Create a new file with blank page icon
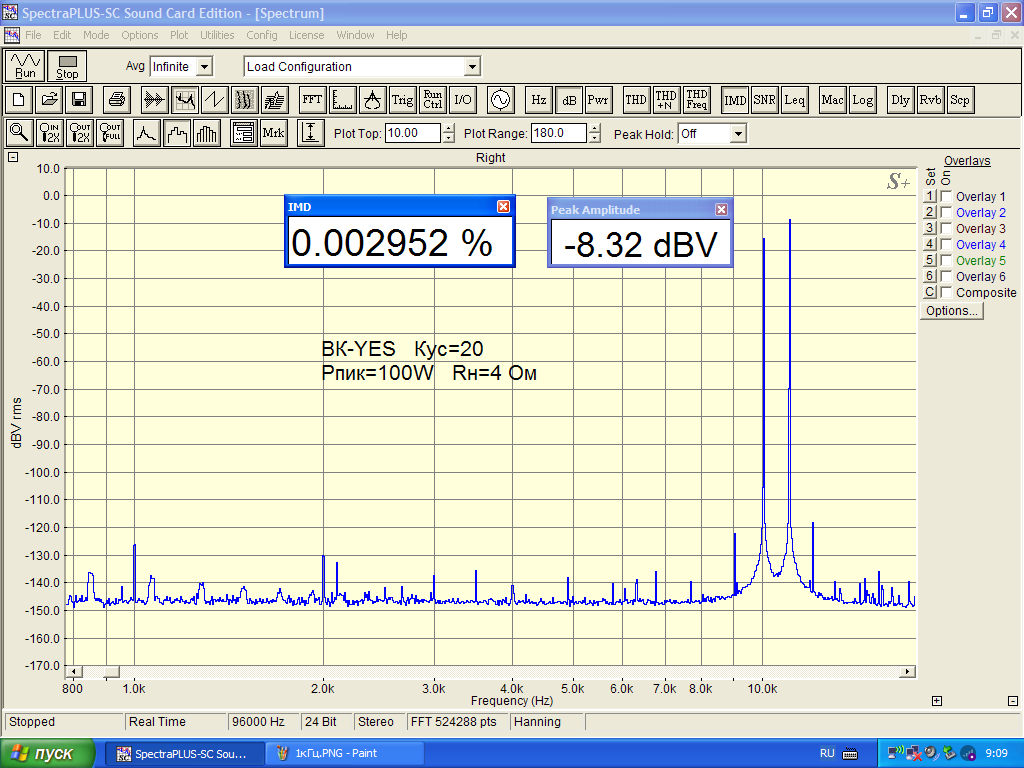The height and width of the screenshot is (768, 1024). 18,100
